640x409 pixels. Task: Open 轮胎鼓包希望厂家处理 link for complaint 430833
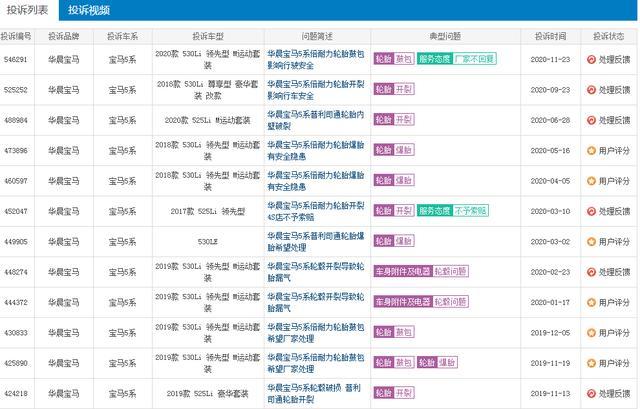tap(316, 333)
